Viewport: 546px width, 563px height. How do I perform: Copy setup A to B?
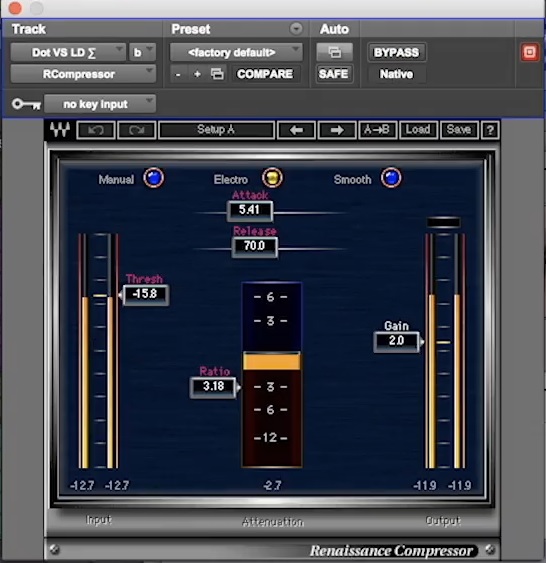click(377, 130)
